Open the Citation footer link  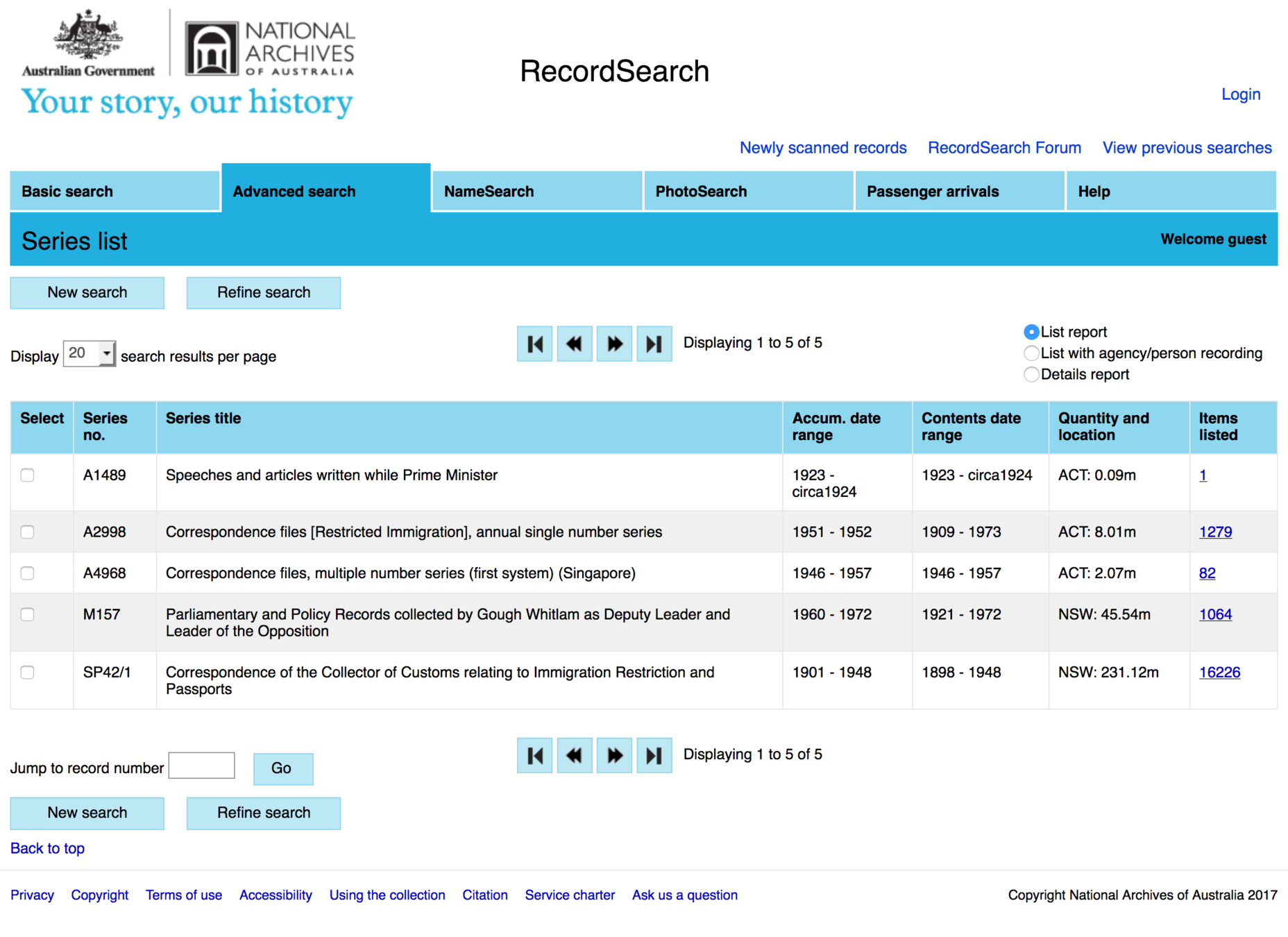[485, 895]
